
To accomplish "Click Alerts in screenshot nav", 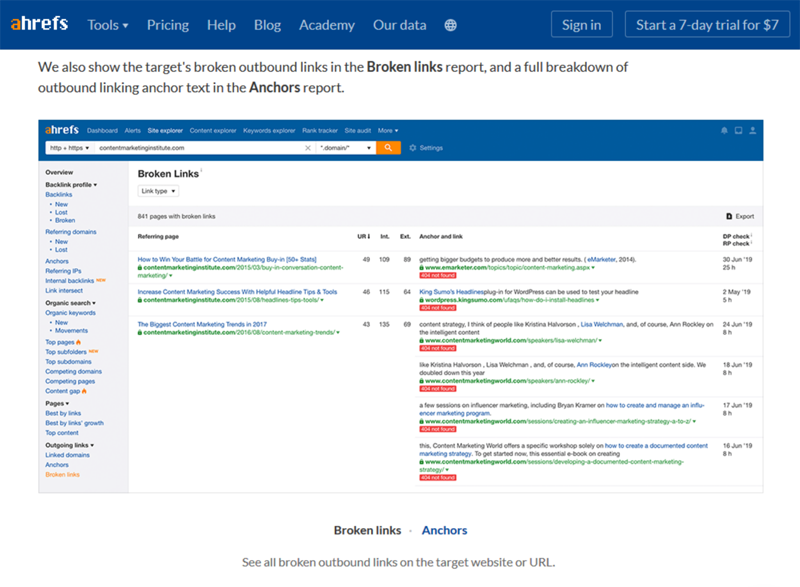I will pos(133,131).
